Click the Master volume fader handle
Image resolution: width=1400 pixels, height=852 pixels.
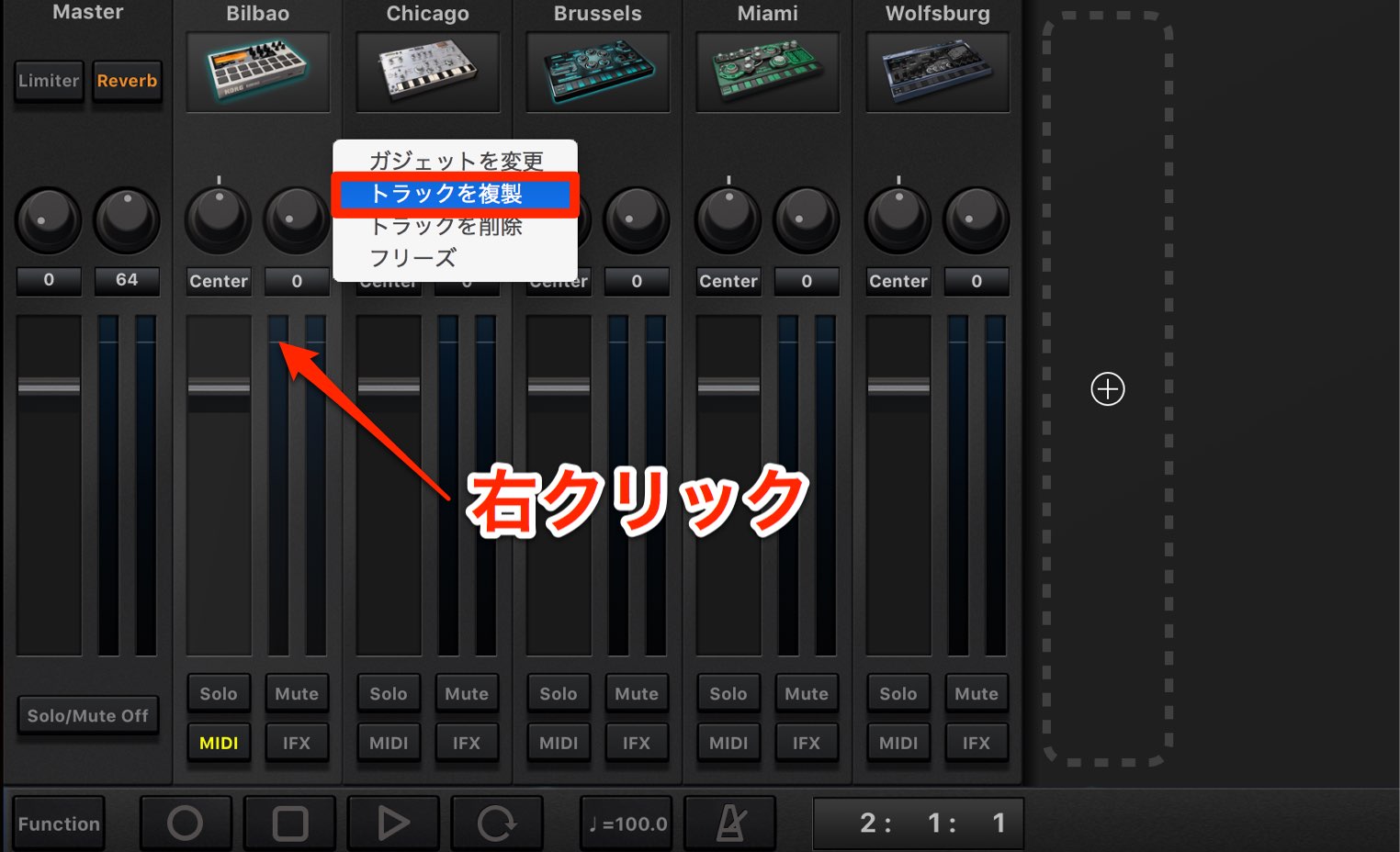(49, 387)
